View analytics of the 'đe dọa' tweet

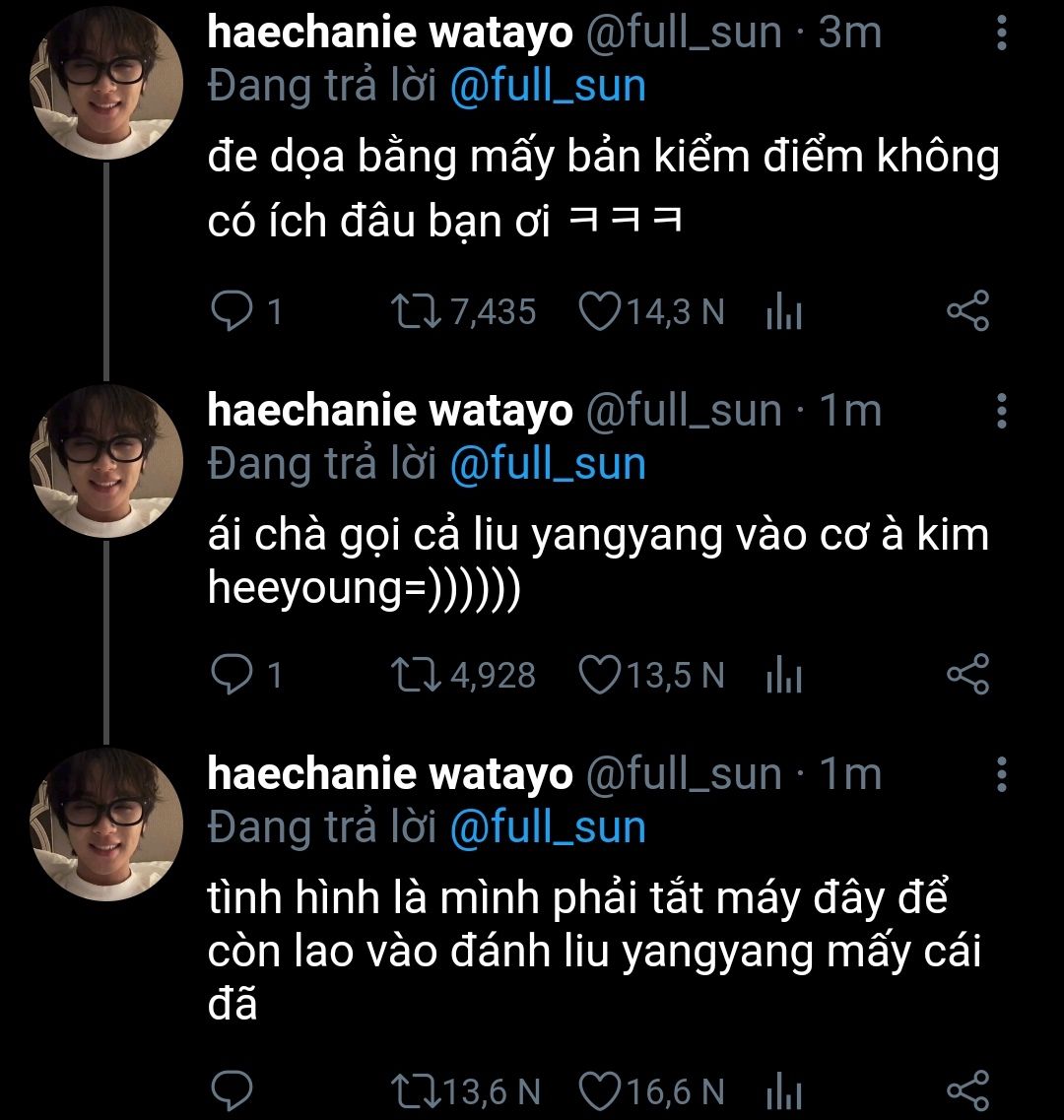coord(784,313)
